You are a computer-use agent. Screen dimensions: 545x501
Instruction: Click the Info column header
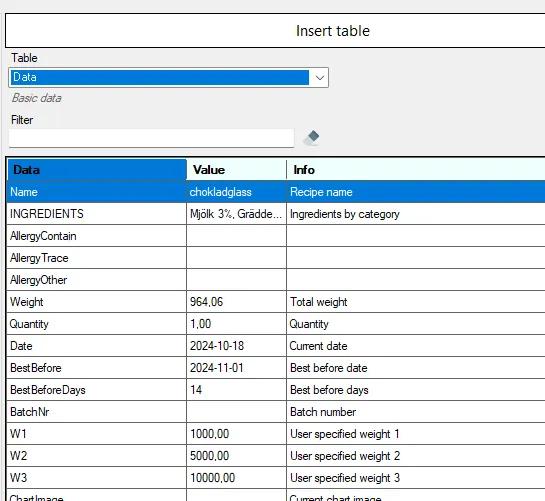click(416, 170)
